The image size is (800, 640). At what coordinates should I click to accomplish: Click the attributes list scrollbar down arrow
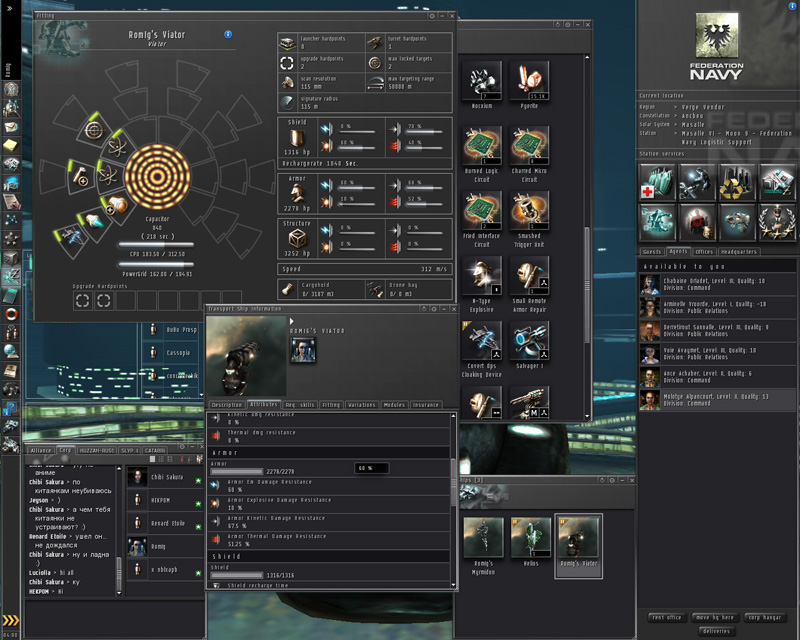(x=453, y=585)
